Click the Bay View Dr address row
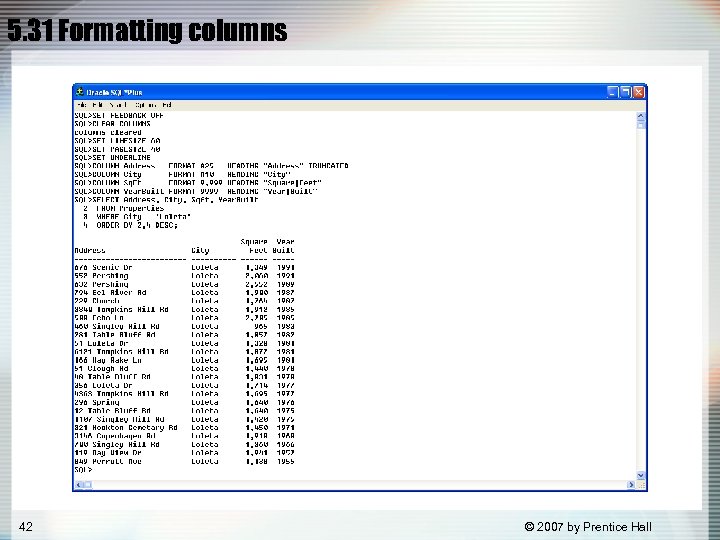The height and width of the screenshot is (540, 720). pyautogui.click(x=184, y=453)
